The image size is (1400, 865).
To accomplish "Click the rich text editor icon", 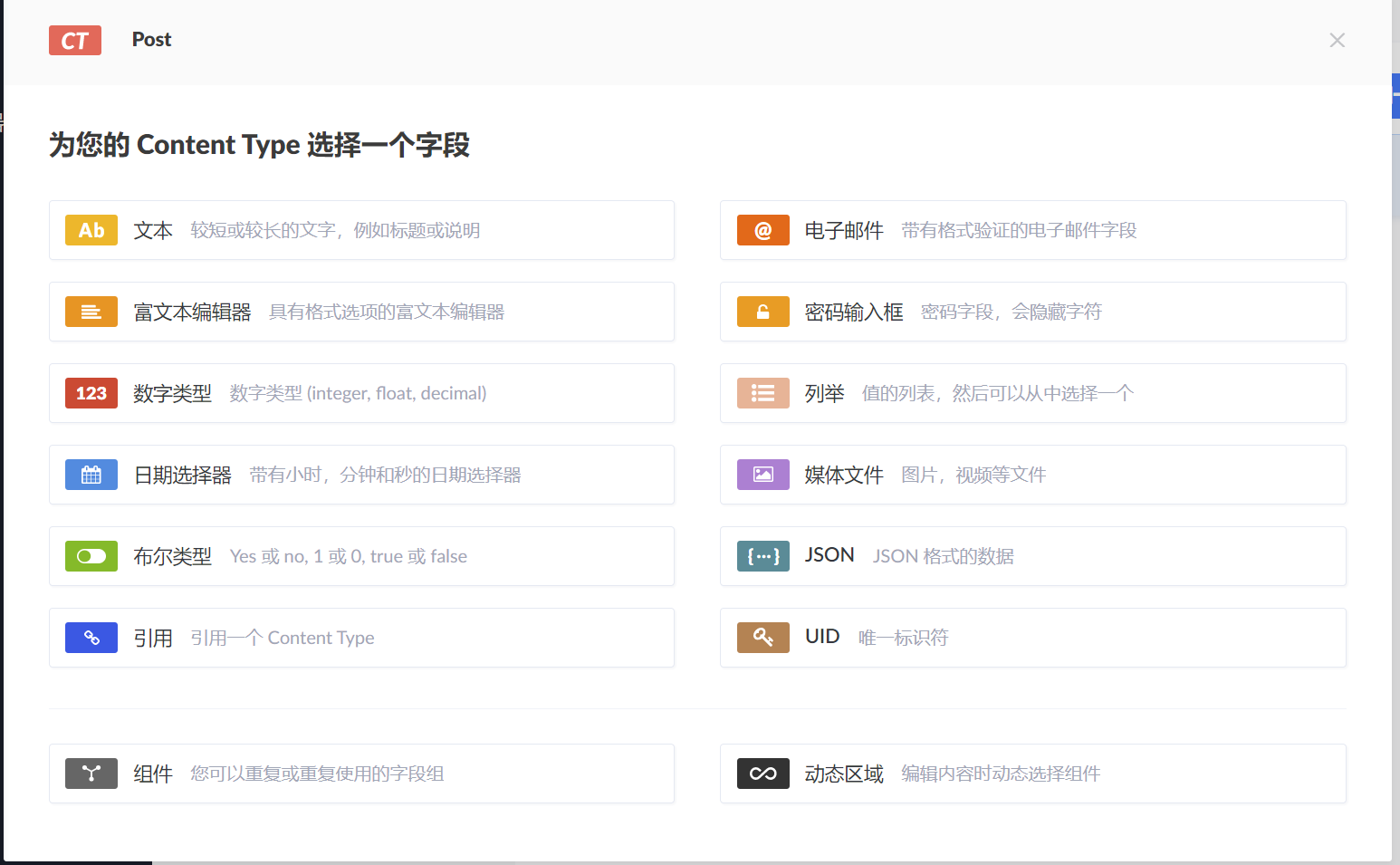I will point(91,312).
